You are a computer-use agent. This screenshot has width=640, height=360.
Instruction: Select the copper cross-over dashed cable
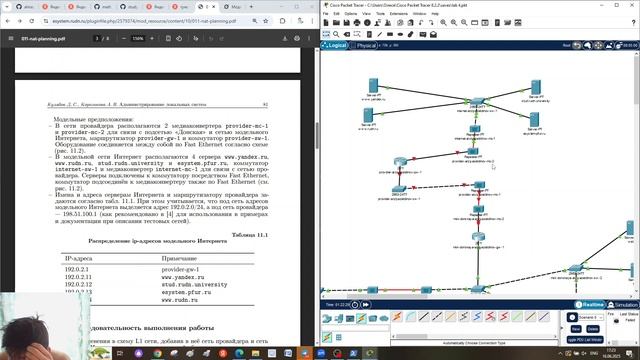[x=437, y=317]
